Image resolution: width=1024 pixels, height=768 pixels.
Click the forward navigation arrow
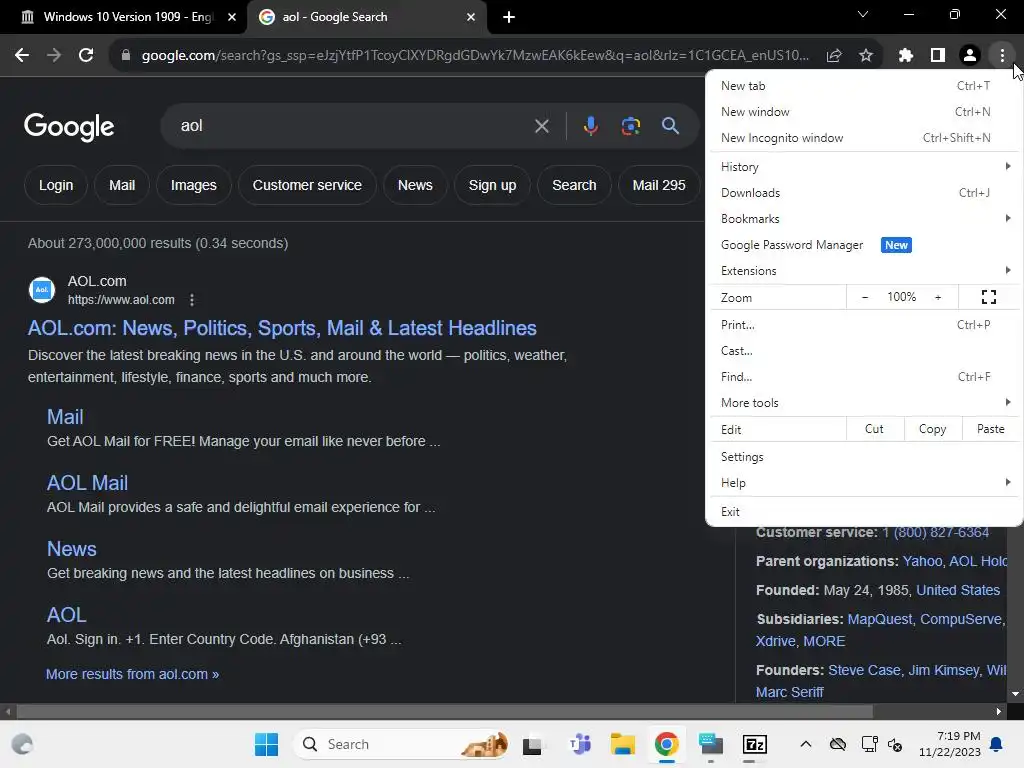pyautogui.click(x=54, y=56)
